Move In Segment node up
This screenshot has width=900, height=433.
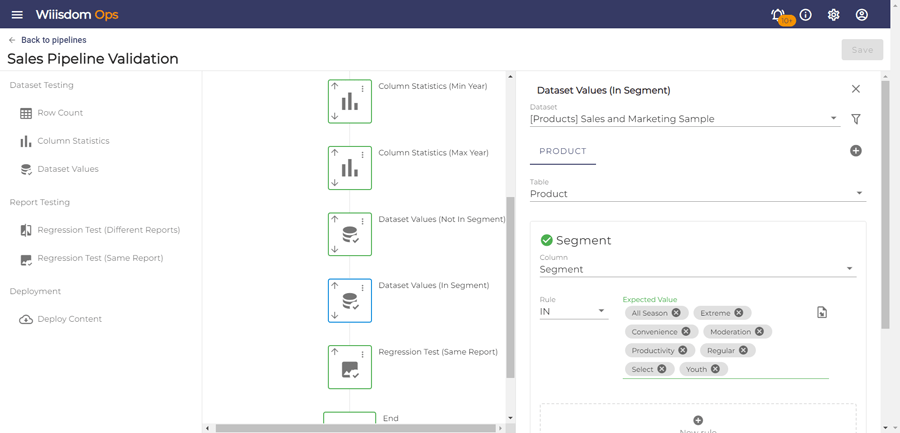(335, 285)
